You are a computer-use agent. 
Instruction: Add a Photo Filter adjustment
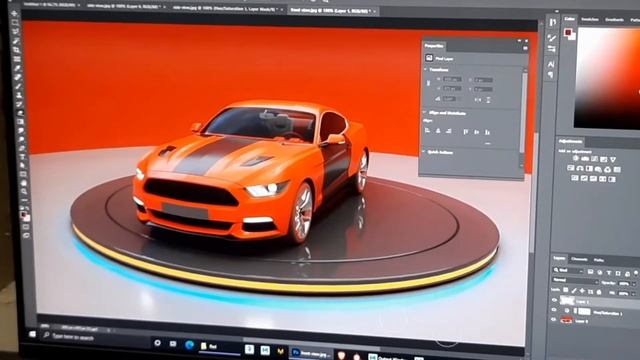point(598,169)
